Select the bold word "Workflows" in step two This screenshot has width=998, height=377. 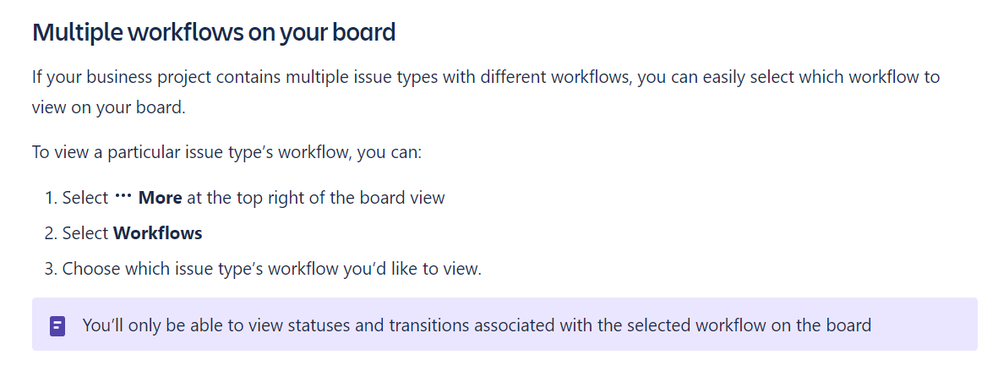point(158,234)
